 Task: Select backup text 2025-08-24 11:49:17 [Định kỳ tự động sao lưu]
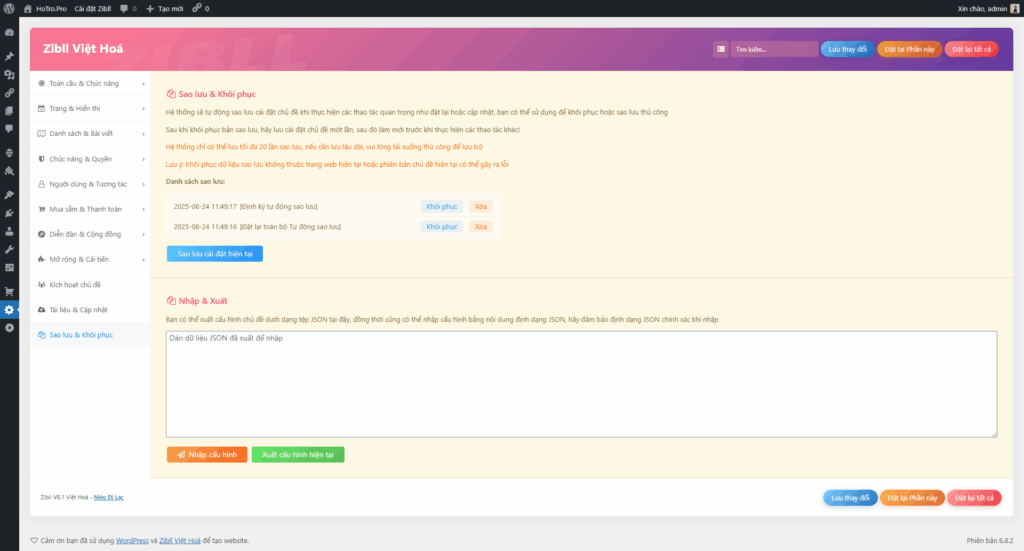click(x=246, y=206)
